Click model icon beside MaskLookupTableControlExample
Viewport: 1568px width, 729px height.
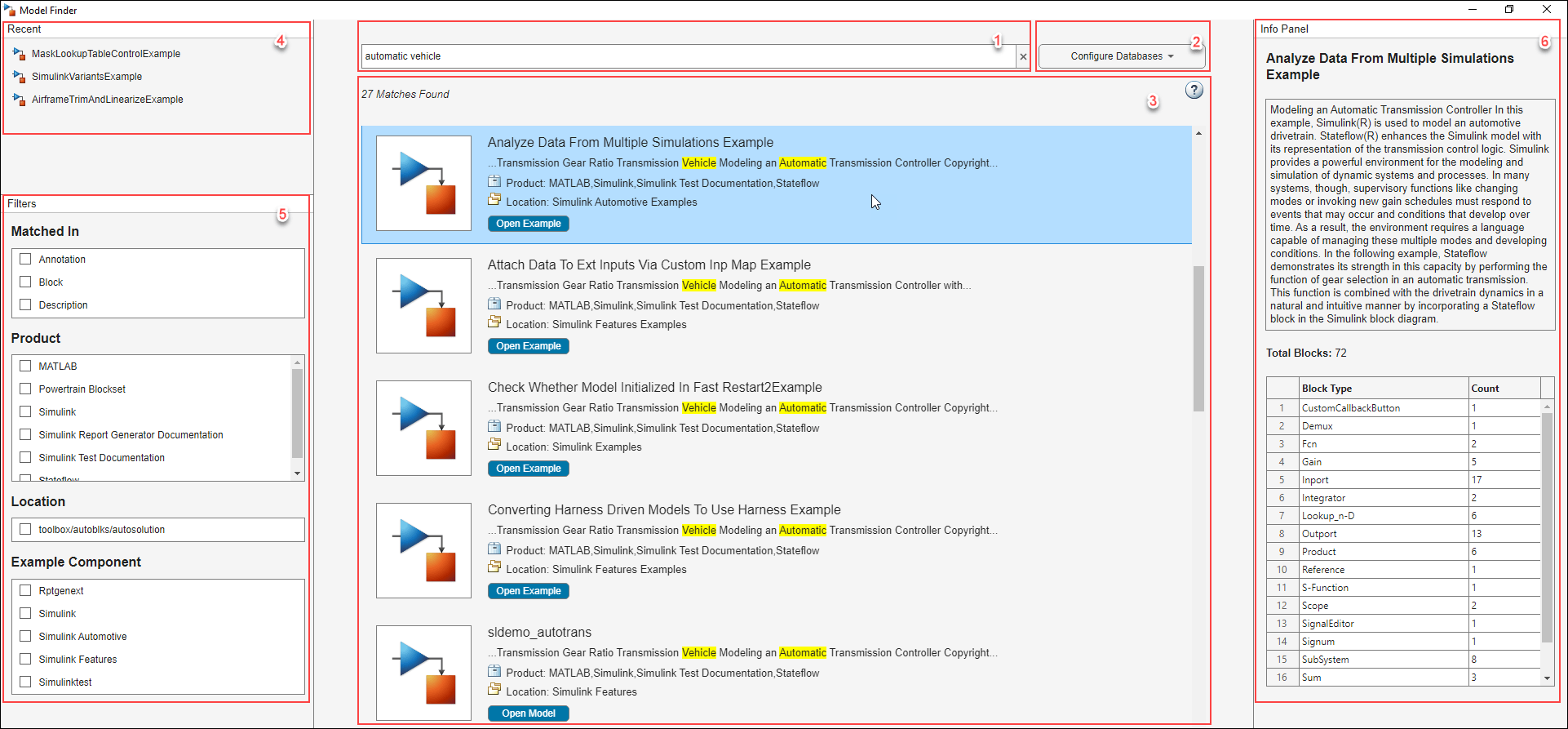click(20, 54)
